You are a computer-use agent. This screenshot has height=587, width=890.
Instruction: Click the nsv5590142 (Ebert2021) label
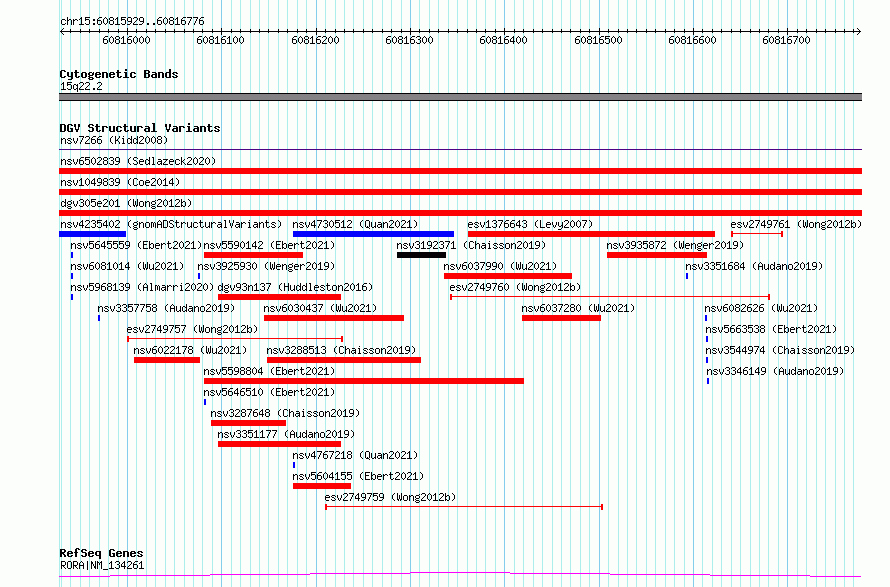(x=269, y=245)
